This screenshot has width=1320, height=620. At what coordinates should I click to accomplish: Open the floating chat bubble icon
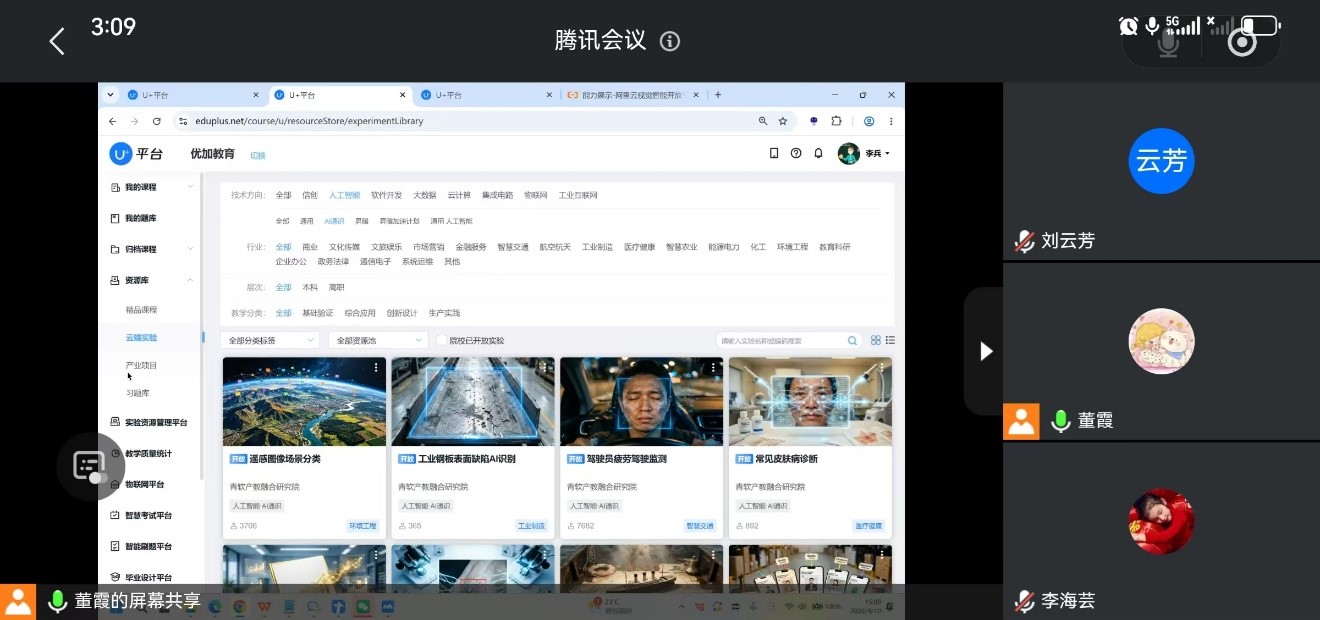point(90,466)
